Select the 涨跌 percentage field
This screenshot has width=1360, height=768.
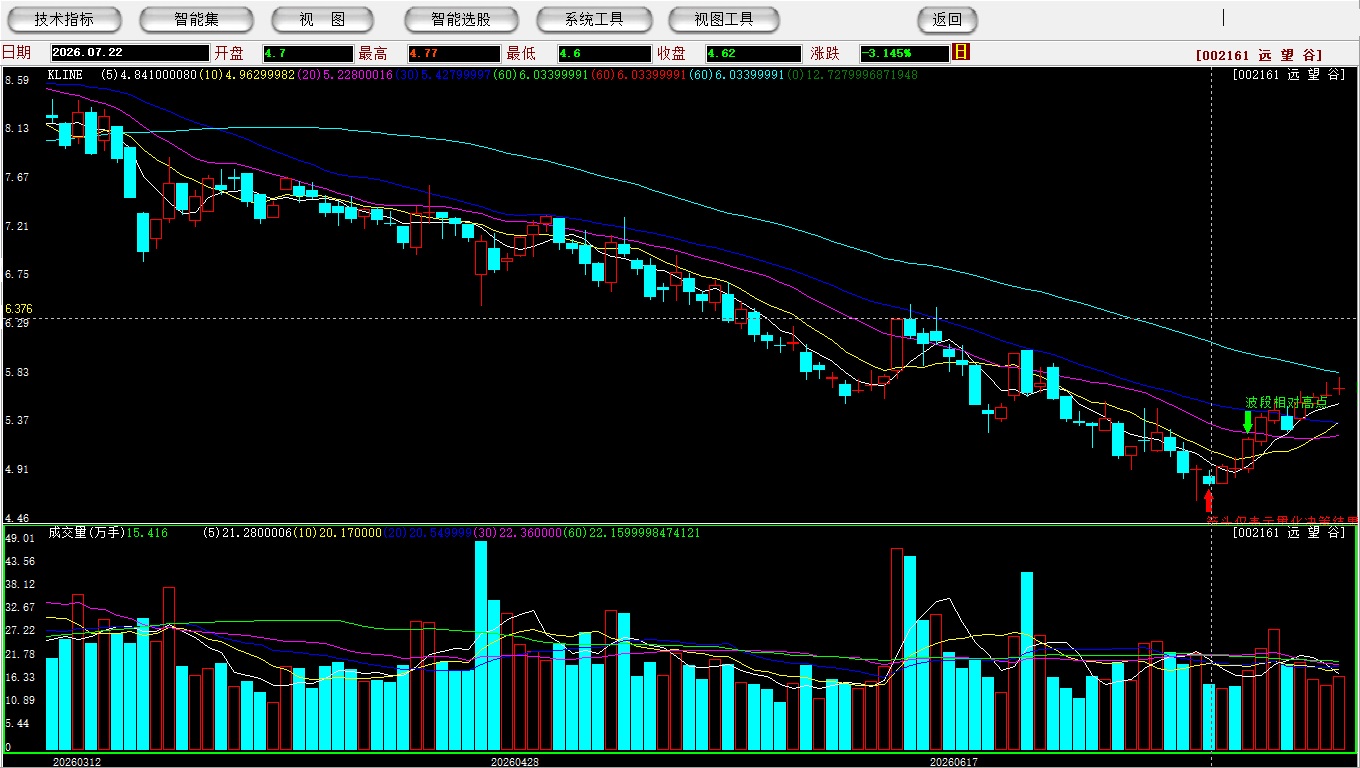[904, 53]
